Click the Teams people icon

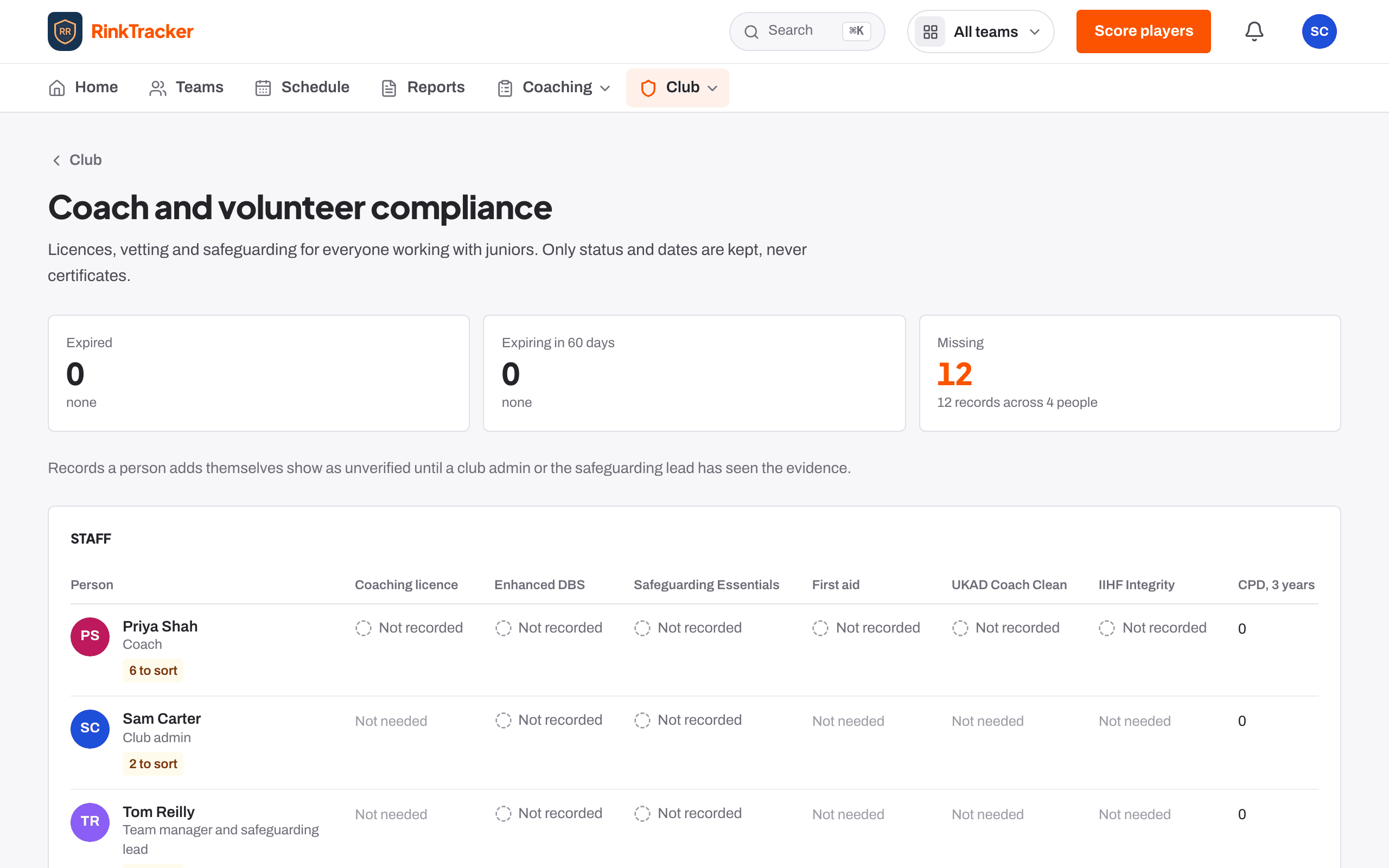pyautogui.click(x=158, y=88)
